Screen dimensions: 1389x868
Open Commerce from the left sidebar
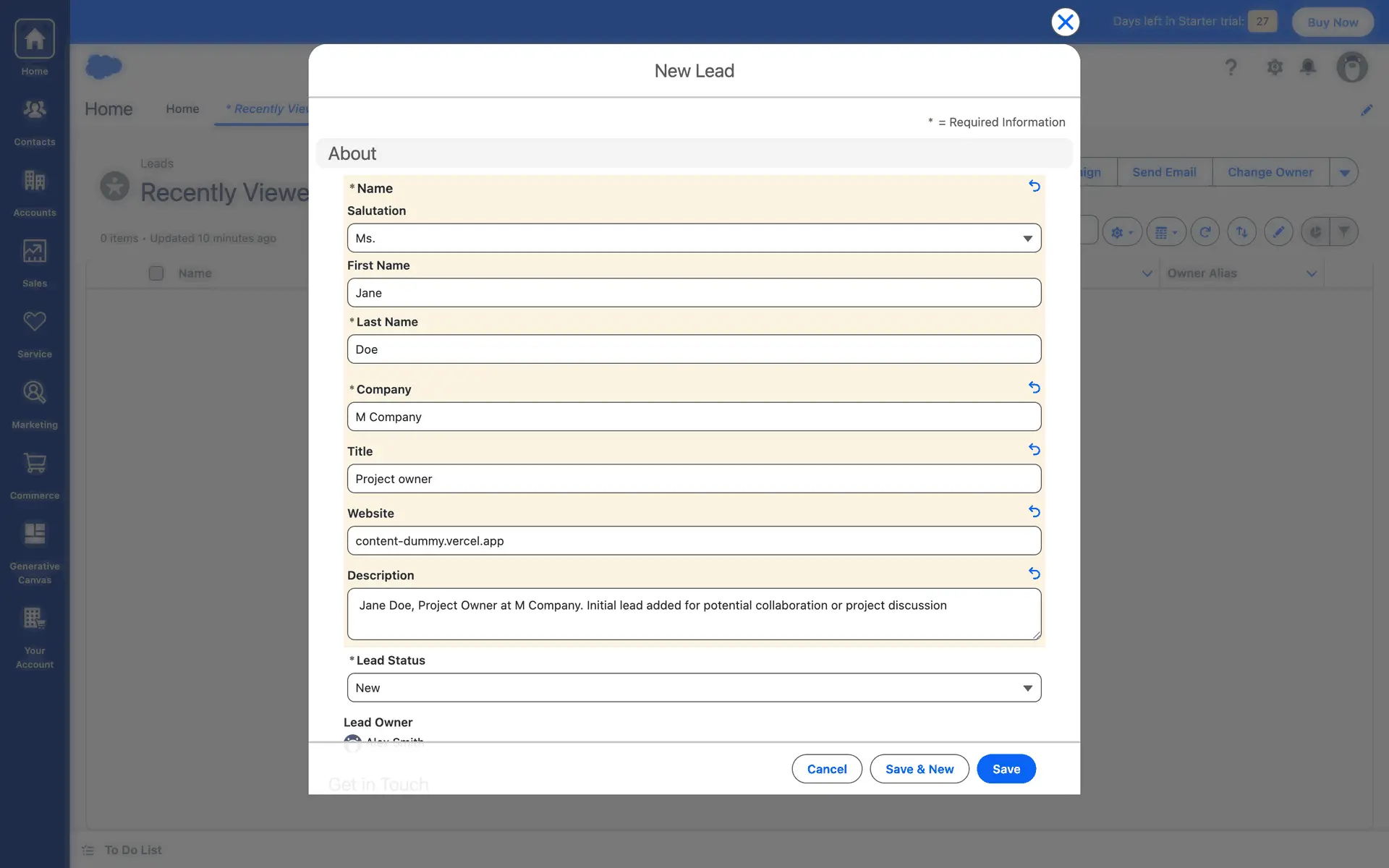[34, 475]
